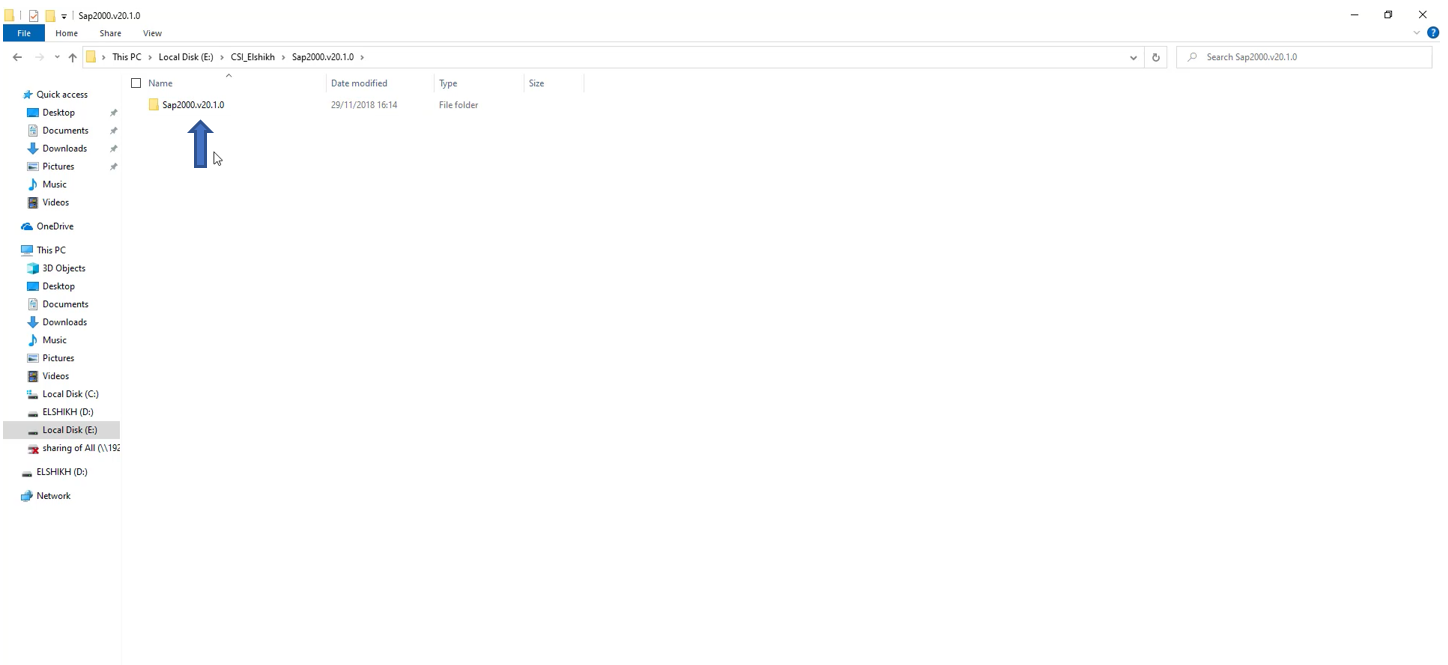Viewport: 1448px width, 665px height.
Task: Click Downloads icon under Quick access
Action: pos(33,148)
